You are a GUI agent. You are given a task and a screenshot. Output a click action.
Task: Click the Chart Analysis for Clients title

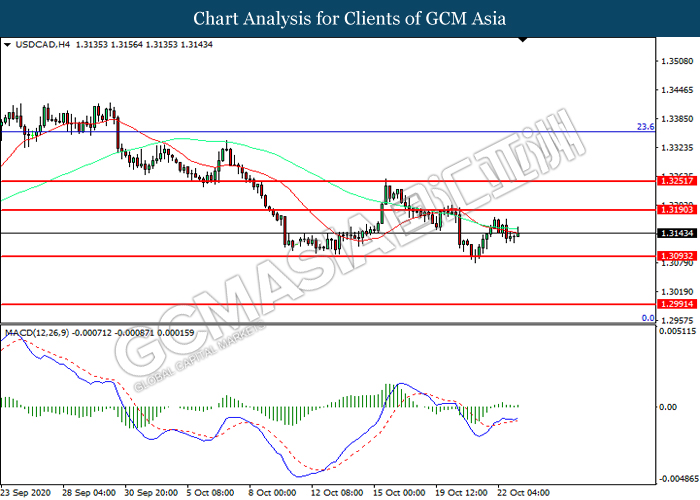pos(350,18)
